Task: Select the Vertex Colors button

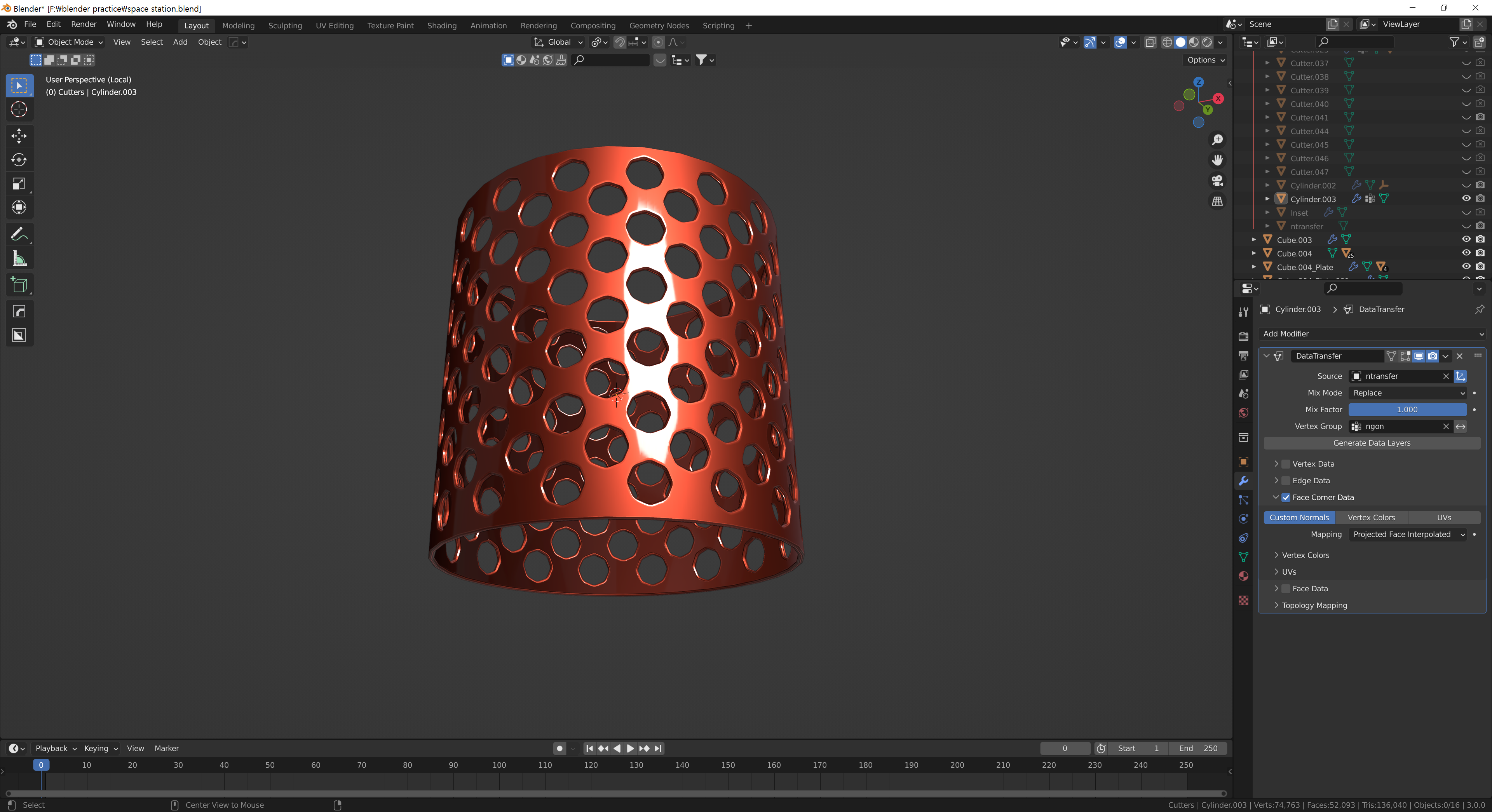Action: pos(1370,518)
